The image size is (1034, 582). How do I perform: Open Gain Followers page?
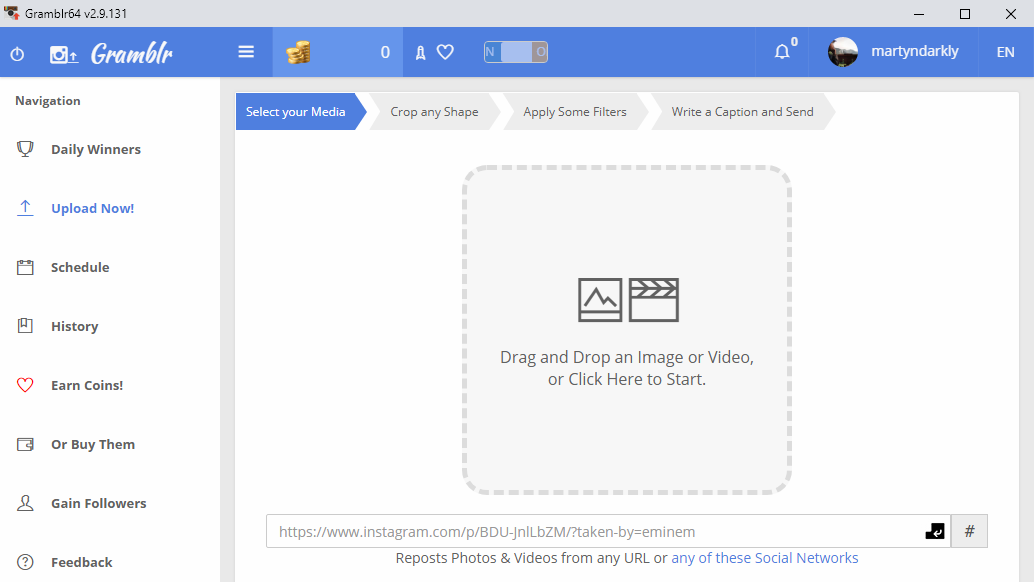point(99,504)
